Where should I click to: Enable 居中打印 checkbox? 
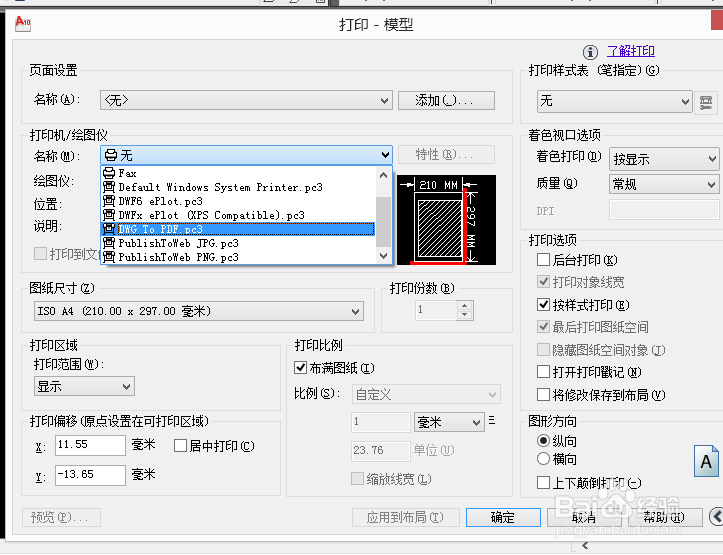(180, 446)
